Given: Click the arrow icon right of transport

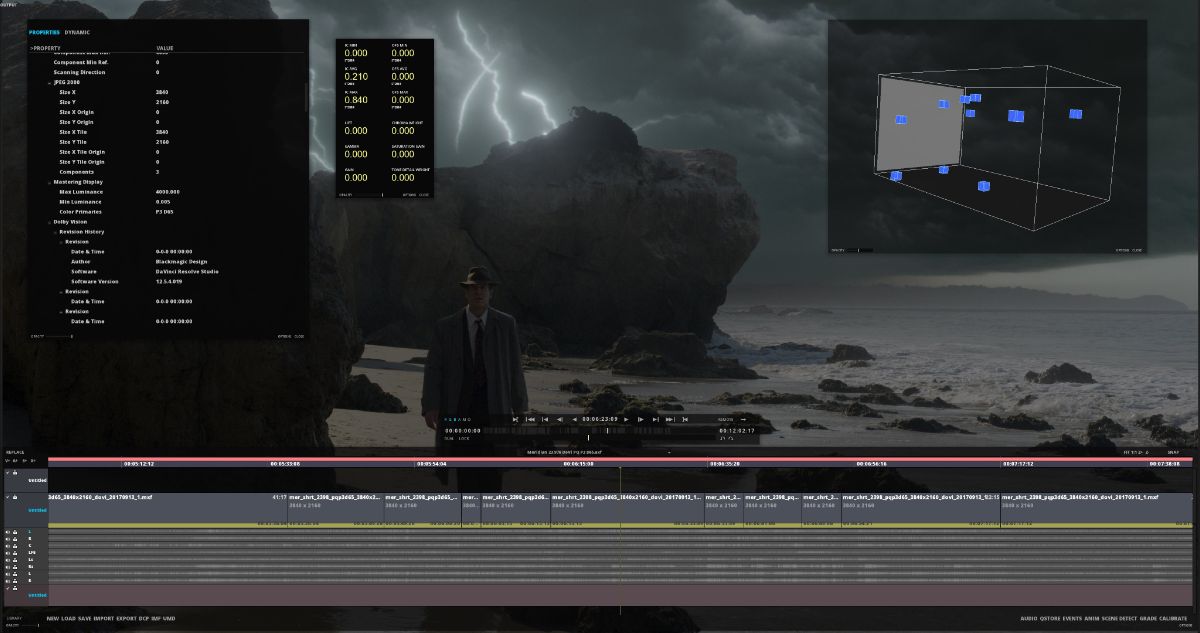Looking at the screenshot, I should 743,419.
